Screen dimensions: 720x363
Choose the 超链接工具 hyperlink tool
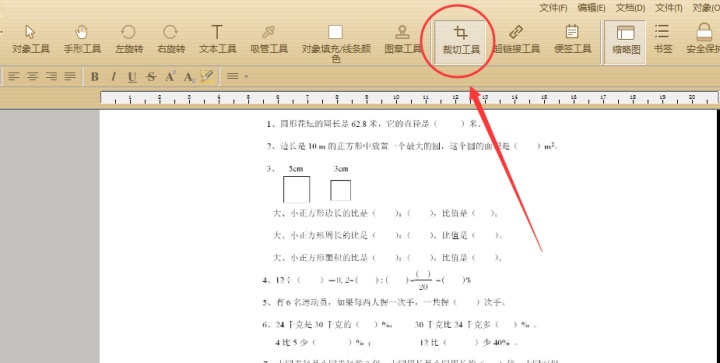(x=517, y=39)
